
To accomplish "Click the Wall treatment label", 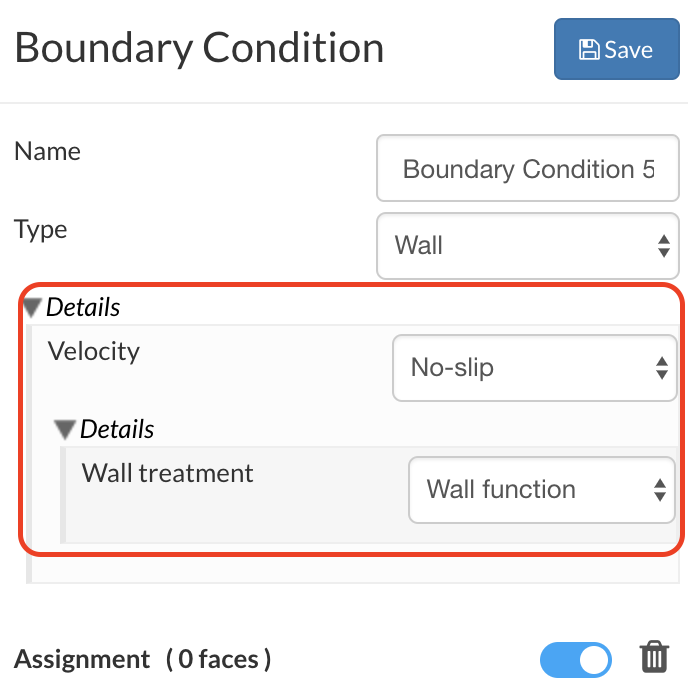I will pyautogui.click(x=168, y=473).
